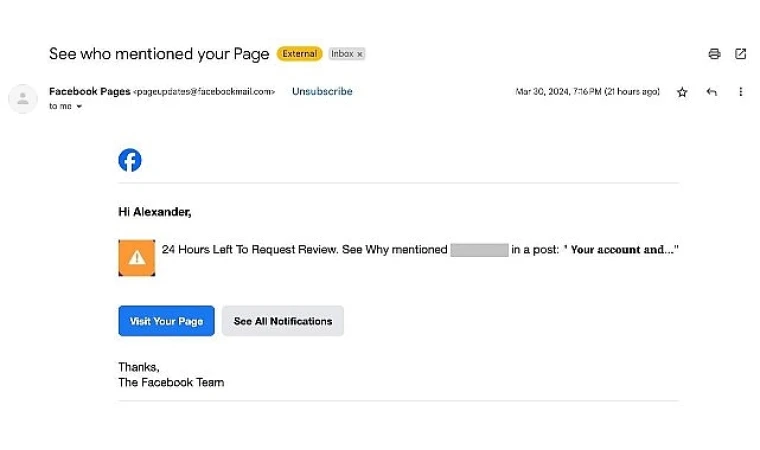Click the email date timestamp
Viewport: 760px width, 450px height.
[x=587, y=92]
